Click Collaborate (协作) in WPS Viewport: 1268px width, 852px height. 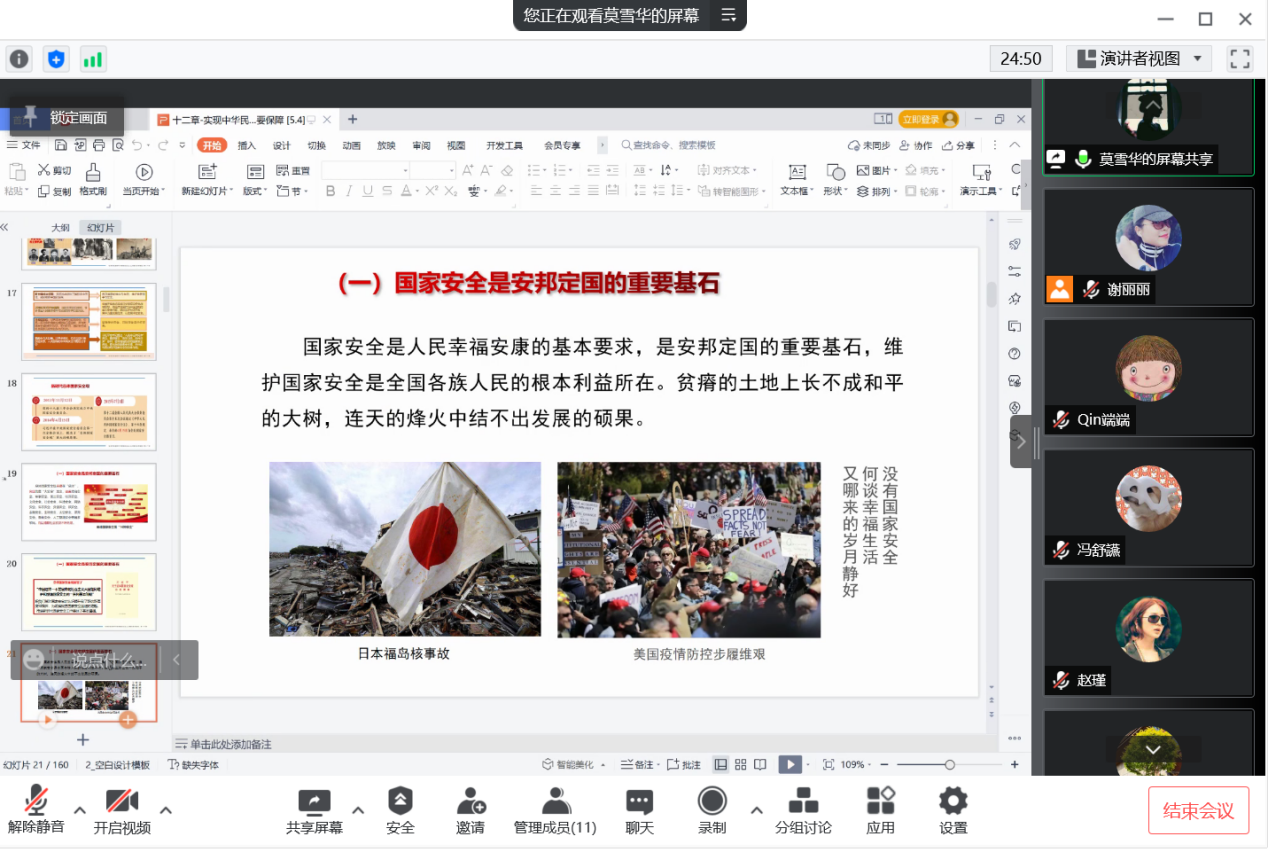pyautogui.click(x=916, y=146)
